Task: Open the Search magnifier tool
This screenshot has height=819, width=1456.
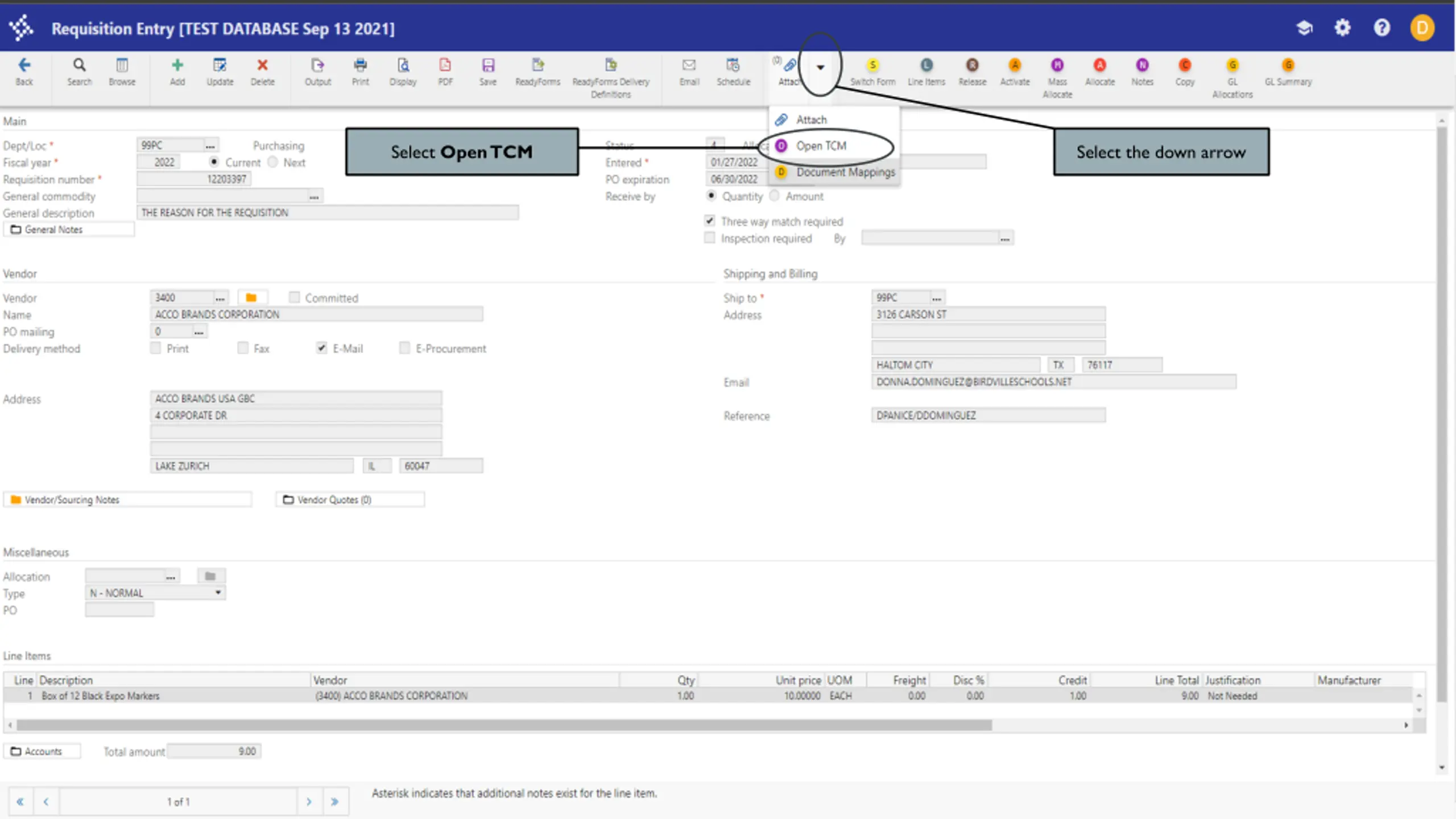Action: click(80, 65)
